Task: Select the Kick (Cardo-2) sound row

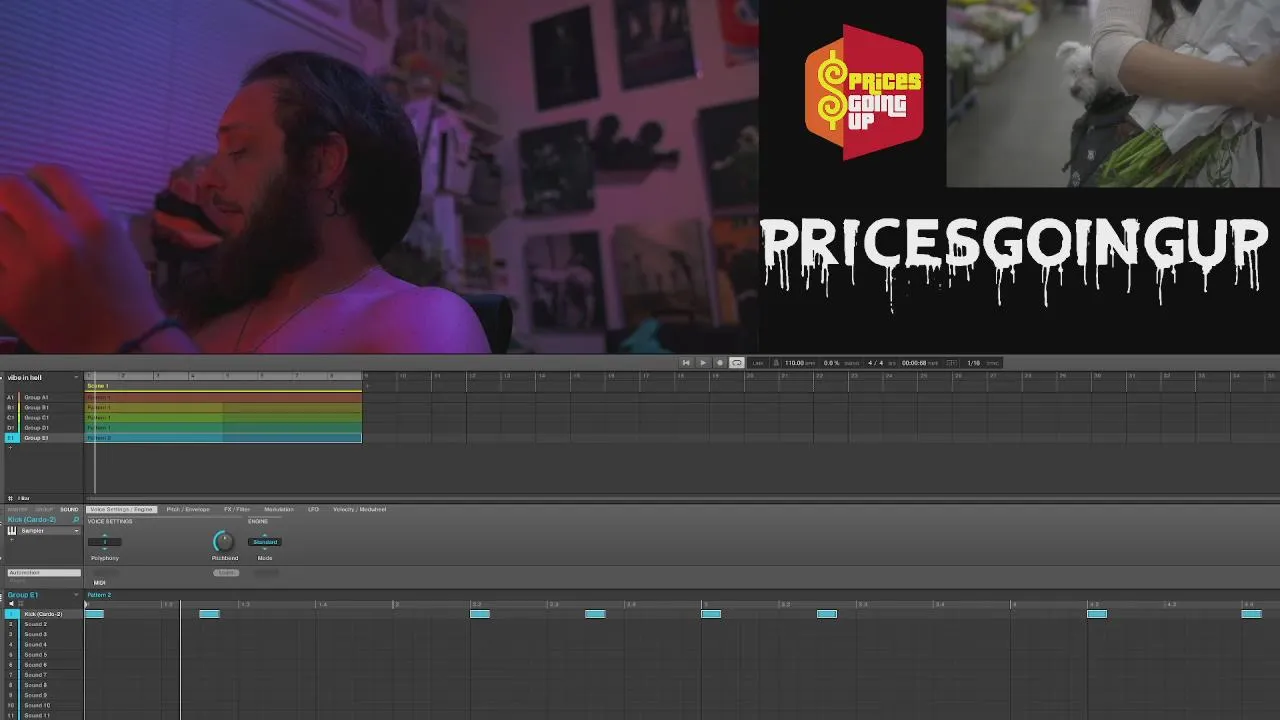Action: (42, 614)
